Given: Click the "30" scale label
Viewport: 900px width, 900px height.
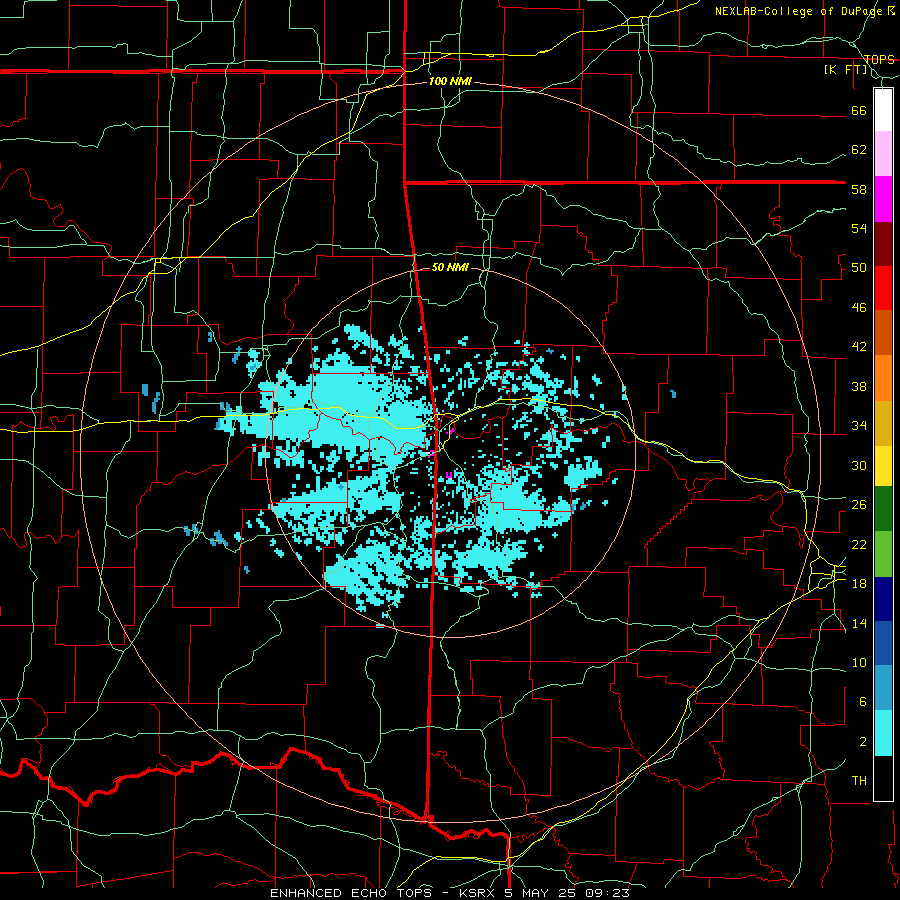Looking at the screenshot, I should click(x=859, y=465).
